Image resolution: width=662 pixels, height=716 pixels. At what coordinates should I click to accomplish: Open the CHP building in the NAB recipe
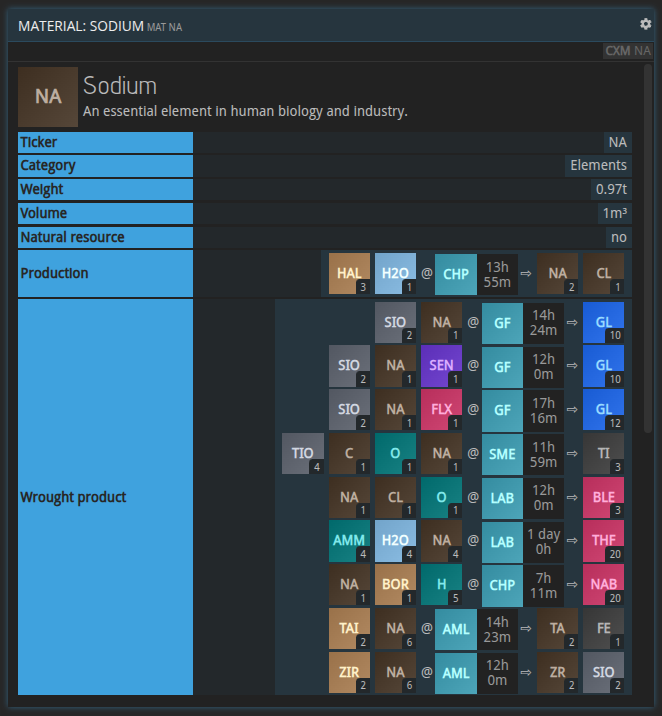coord(502,585)
